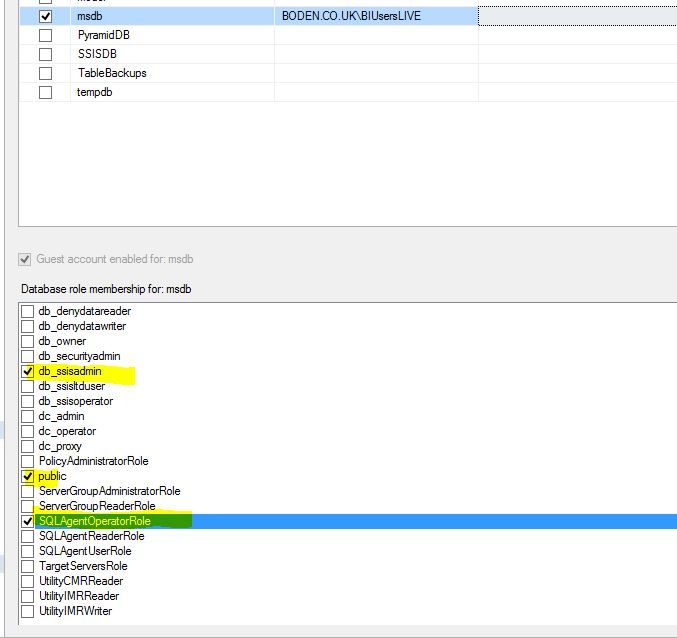Enable the db_owner role checkbox
Viewport: 677px width, 638px height.
pos(28,341)
